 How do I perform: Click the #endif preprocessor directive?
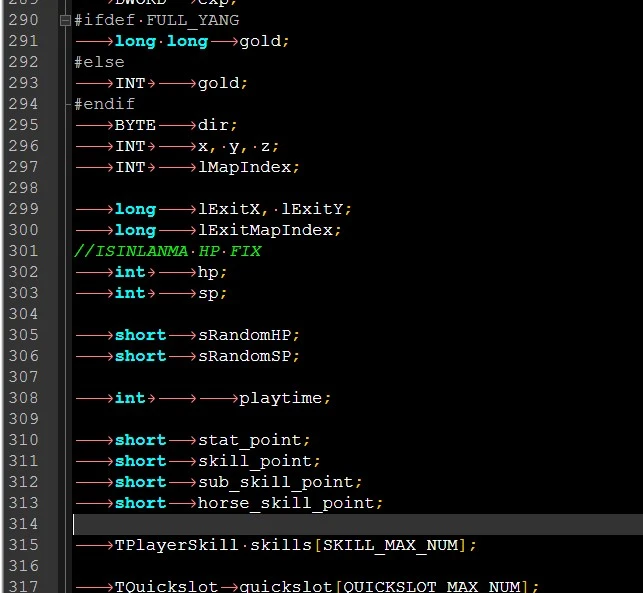coord(104,104)
